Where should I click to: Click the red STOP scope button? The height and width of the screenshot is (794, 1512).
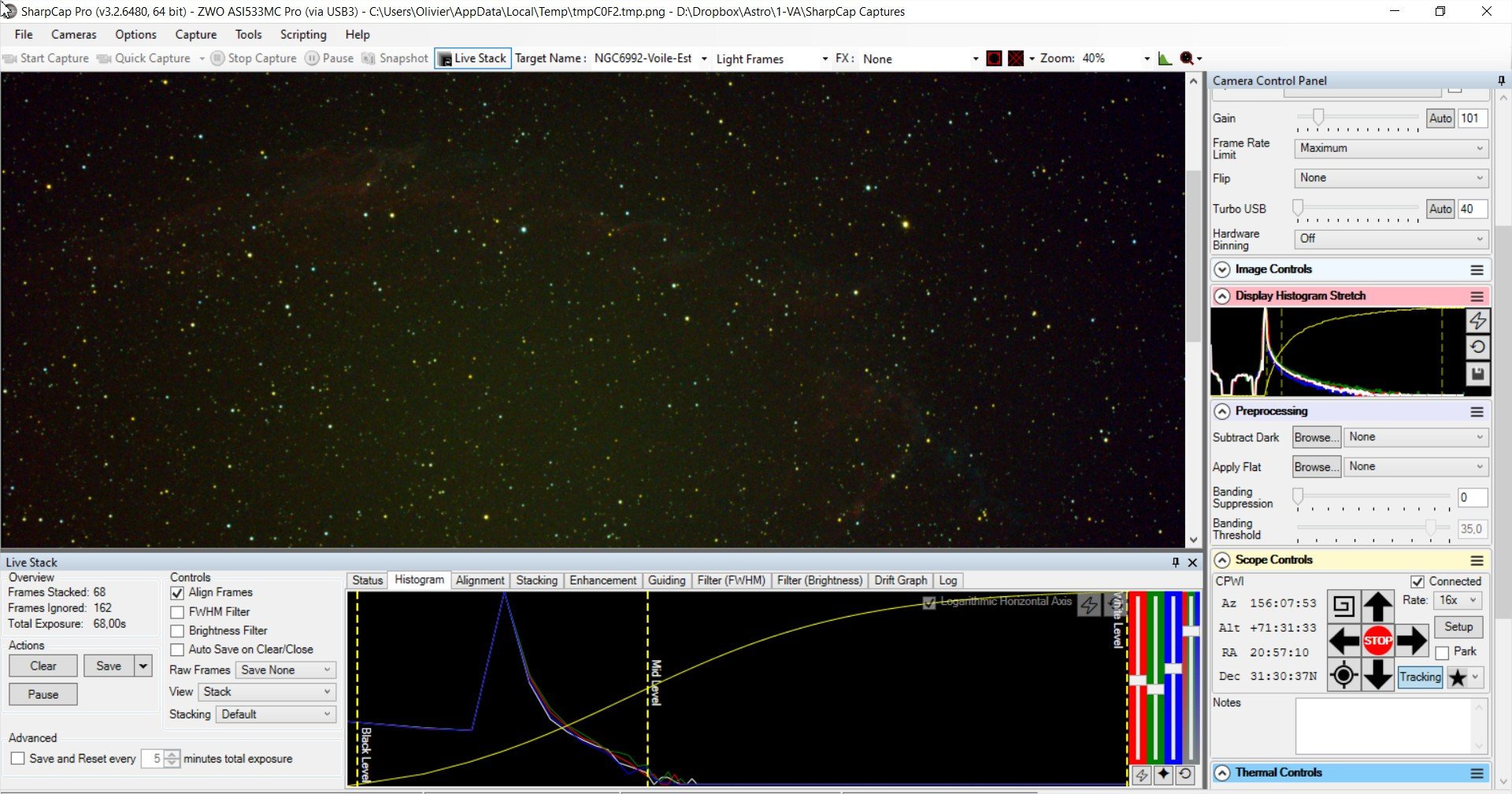click(x=1377, y=640)
